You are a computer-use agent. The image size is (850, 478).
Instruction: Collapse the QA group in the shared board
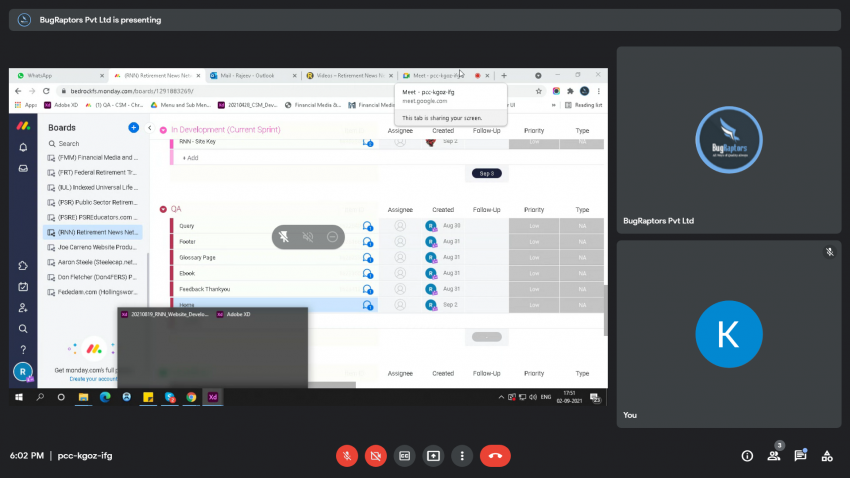163,209
